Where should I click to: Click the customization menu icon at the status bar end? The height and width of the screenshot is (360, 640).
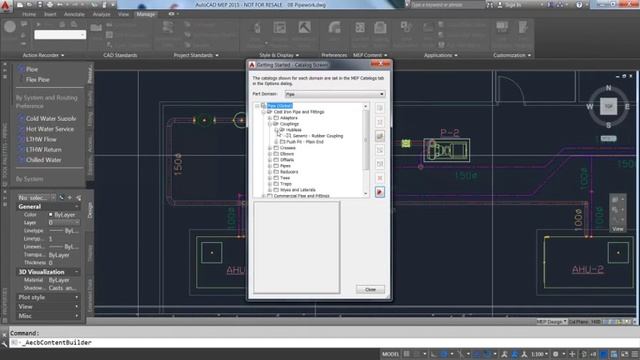pyautogui.click(x=634, y=354)
